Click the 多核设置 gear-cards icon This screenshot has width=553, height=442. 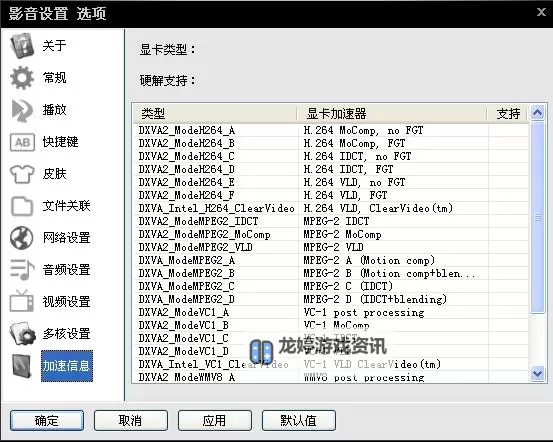coord(22,333)
